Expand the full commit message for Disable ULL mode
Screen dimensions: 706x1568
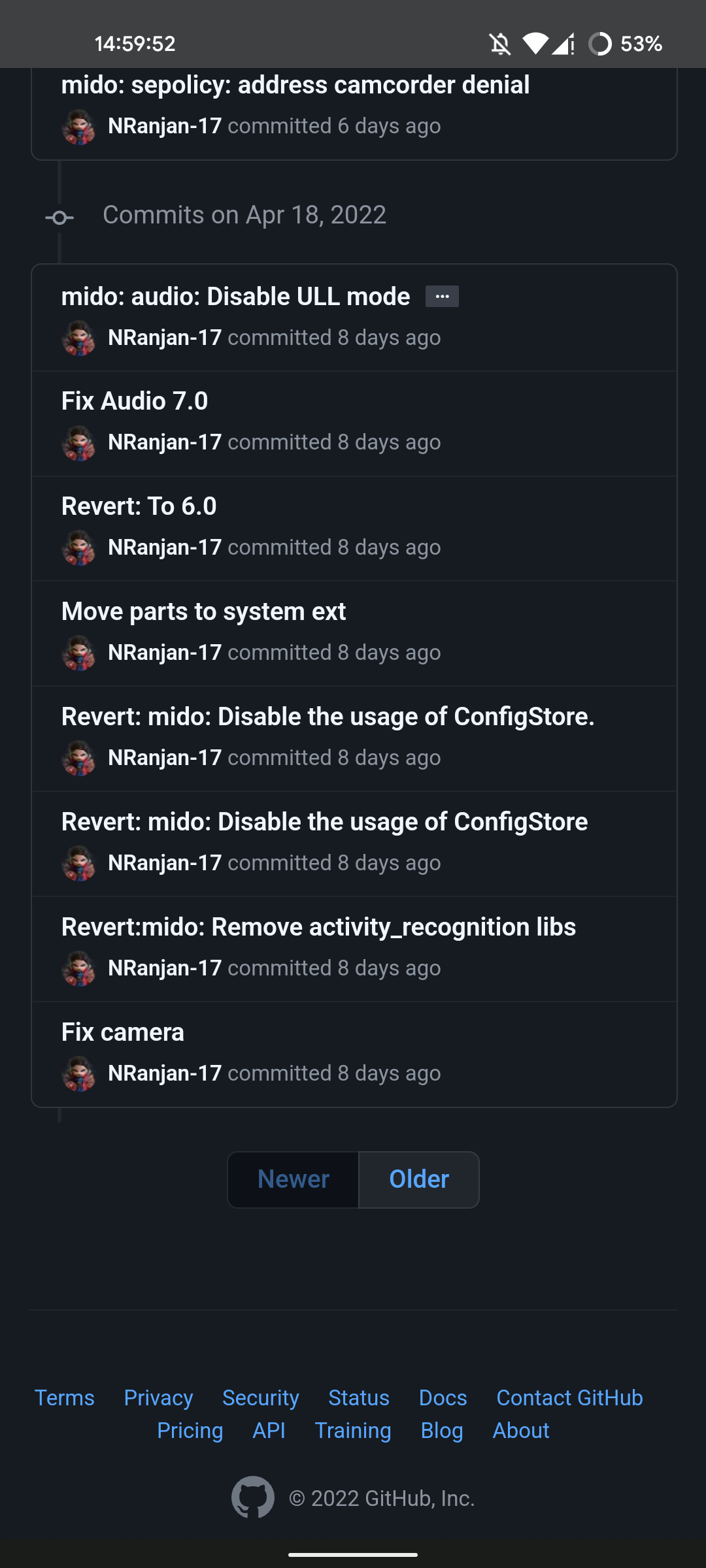442,296
